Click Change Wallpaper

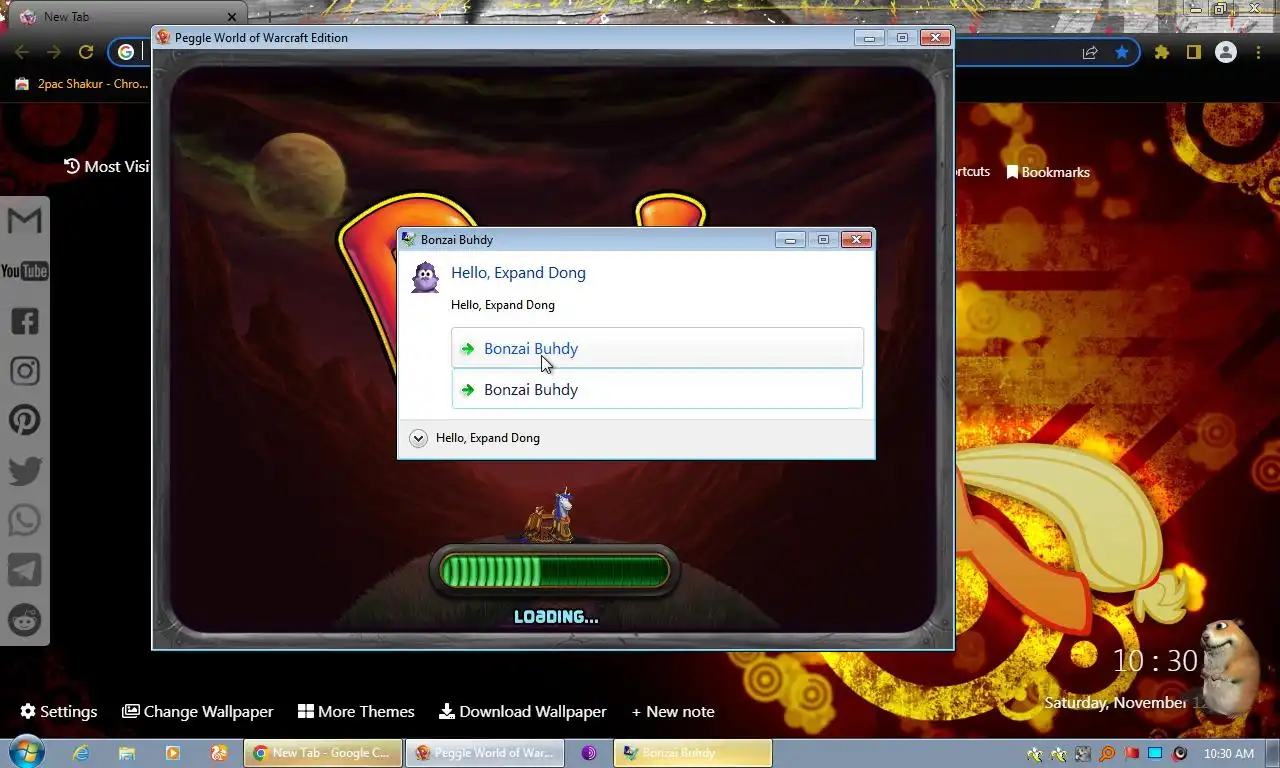click(x=198, y=711)
